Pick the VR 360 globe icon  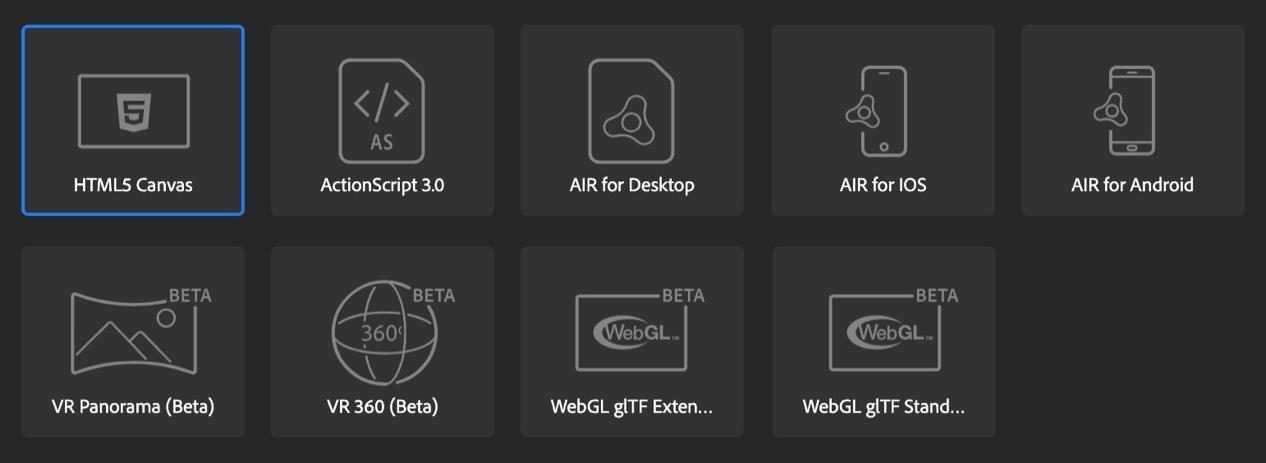coord(392,330)
